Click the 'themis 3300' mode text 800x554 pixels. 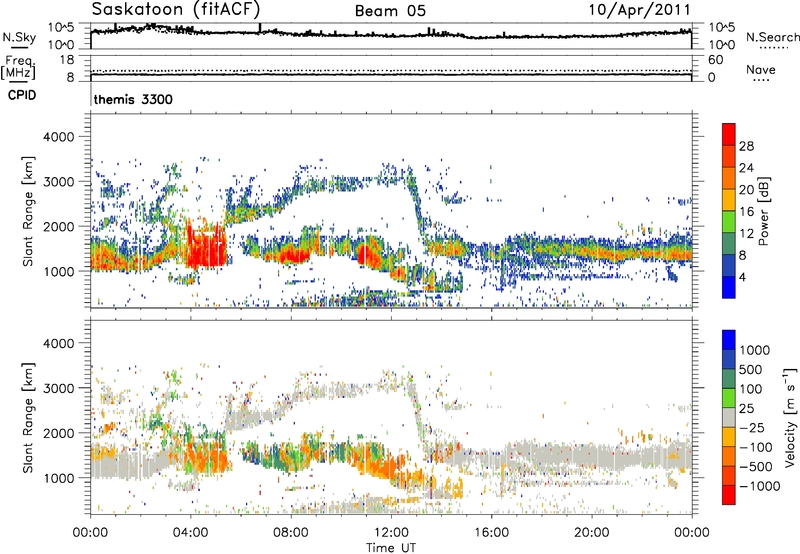pyautogui.click(x=133, y=99)
